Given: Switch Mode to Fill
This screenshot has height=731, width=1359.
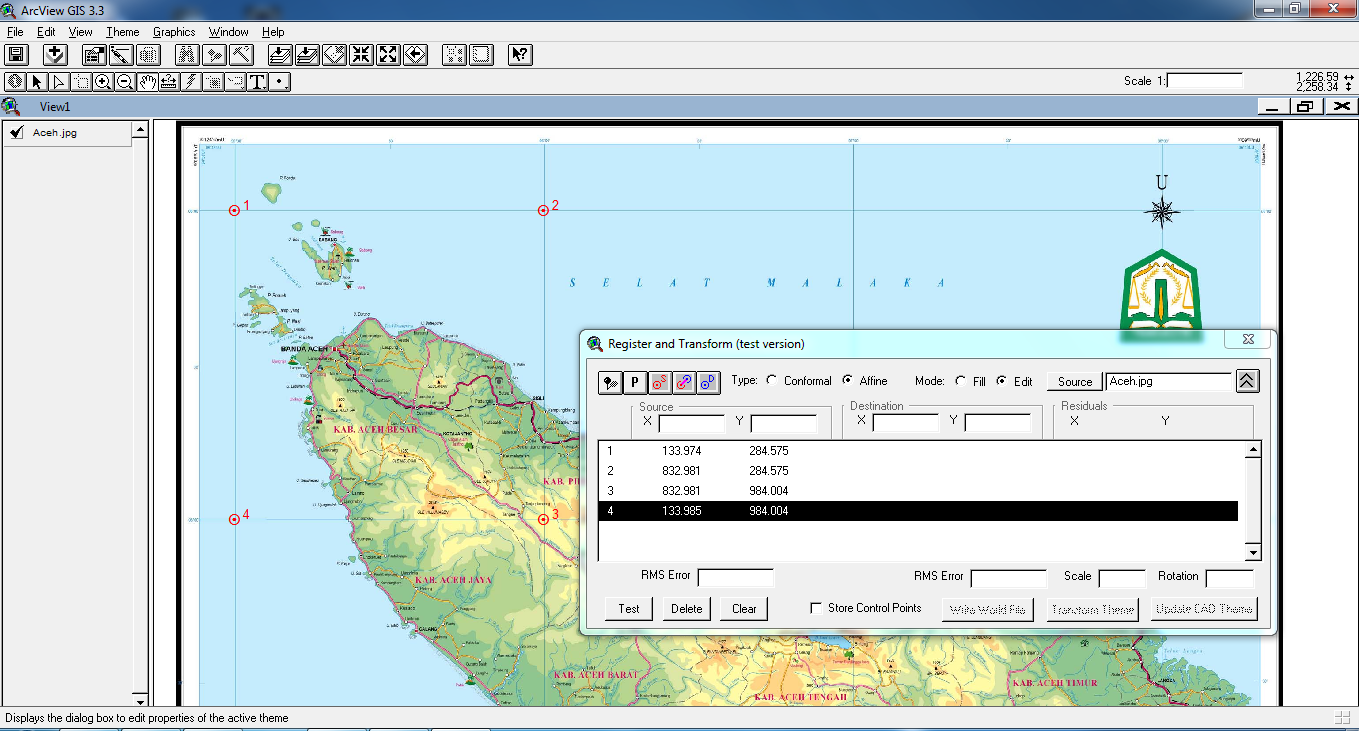Looking at the screenshot, I should click(959, 380).
